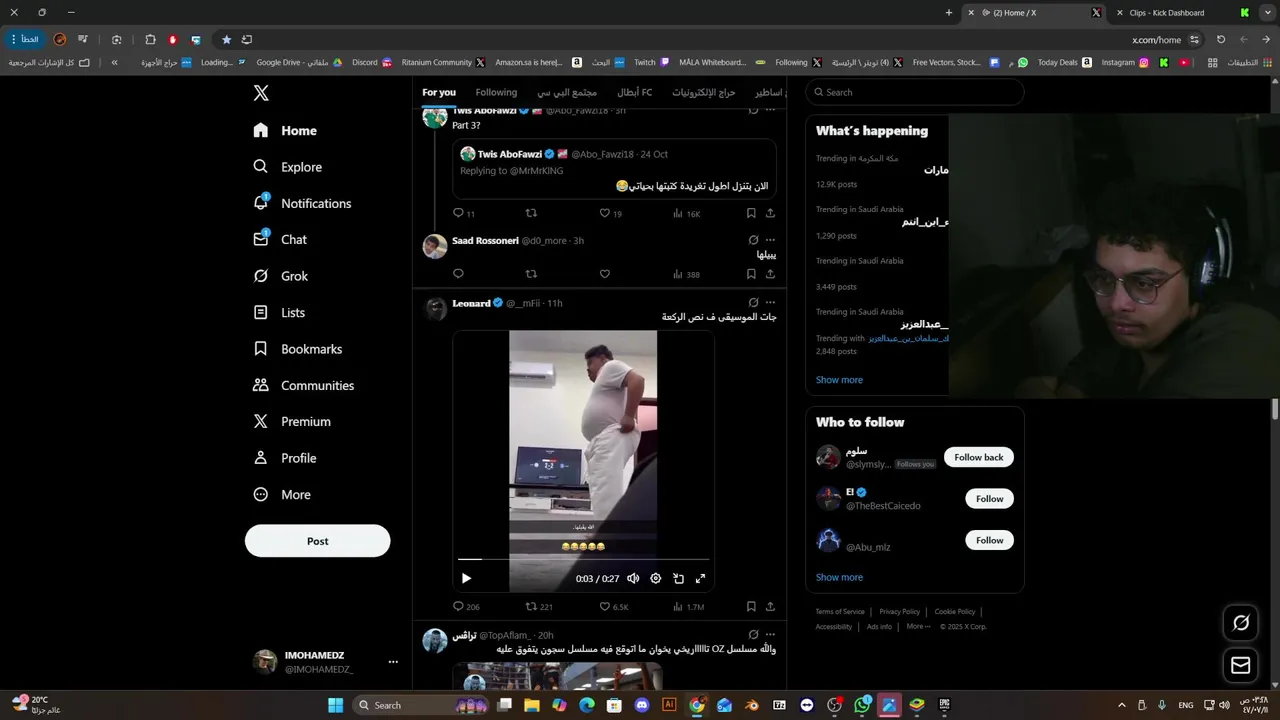Image resolution: width=1280 pixels, height=720 pixels.
Task: Like Twis AboFawzi's post with 19 likes
Action: coord(610,213)
